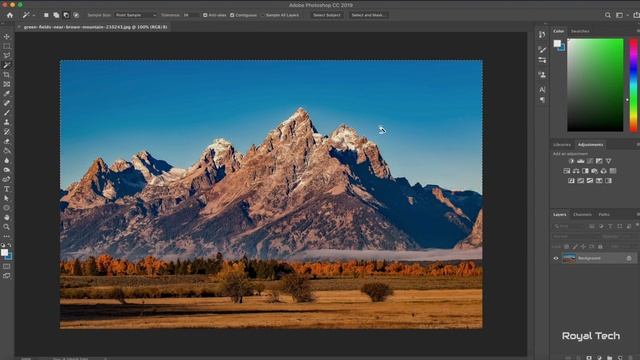Switch to the Libraries tab
The image size is (640, 360).
click(562, 145)
